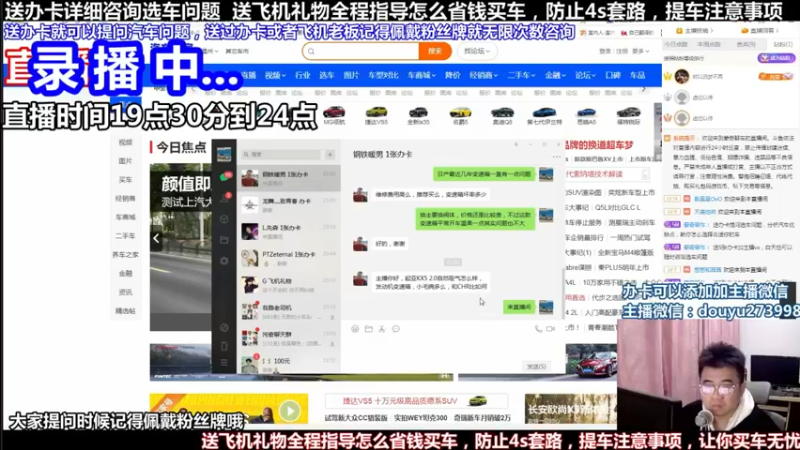Select the PTZeternal 1张办卡 conversation
800x450 pixels.
(289, 258)
